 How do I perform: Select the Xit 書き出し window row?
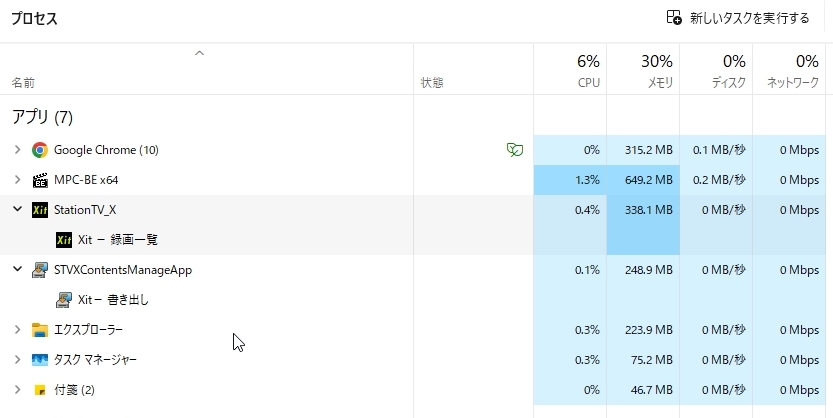click(x=413, y=300)
